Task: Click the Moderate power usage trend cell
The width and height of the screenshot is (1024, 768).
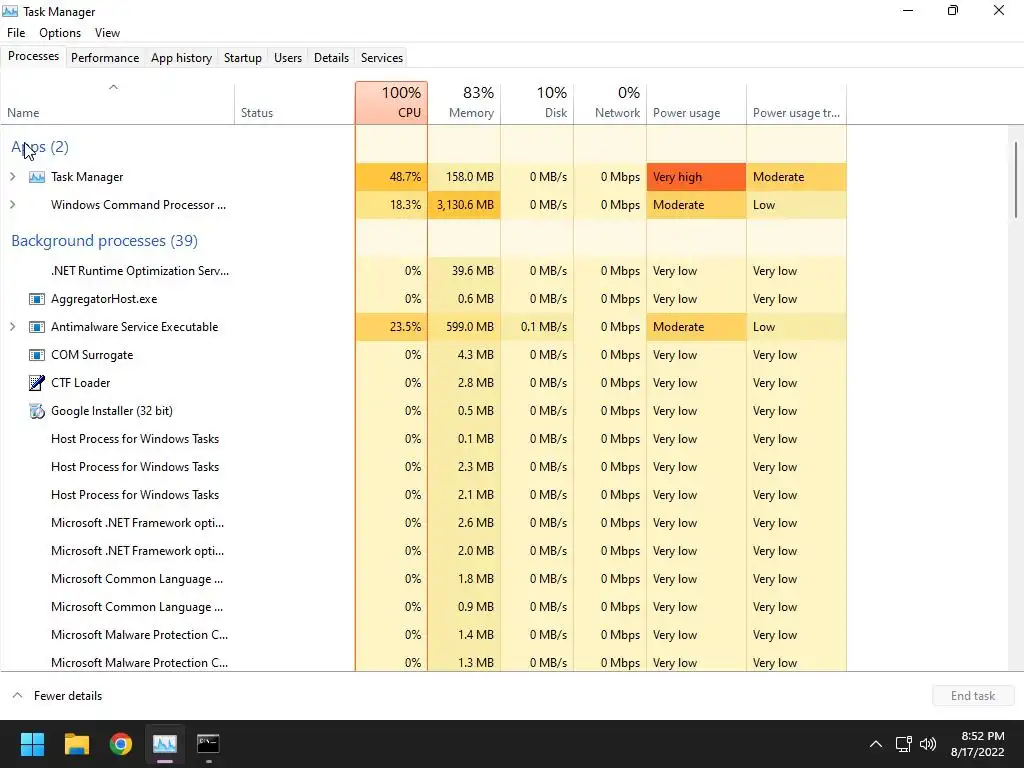Action: click(797, 177)
